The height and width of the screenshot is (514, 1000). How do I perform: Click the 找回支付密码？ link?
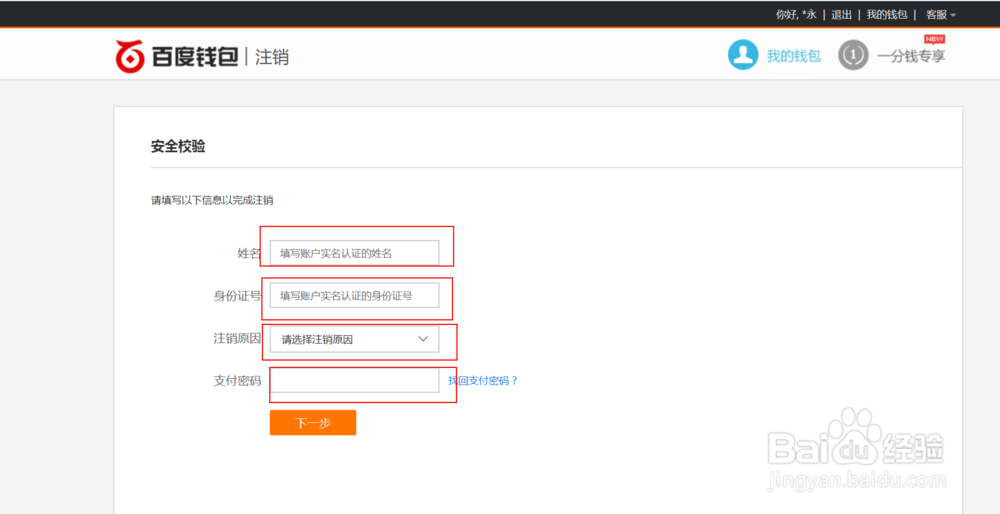click(x=483, y=381)
